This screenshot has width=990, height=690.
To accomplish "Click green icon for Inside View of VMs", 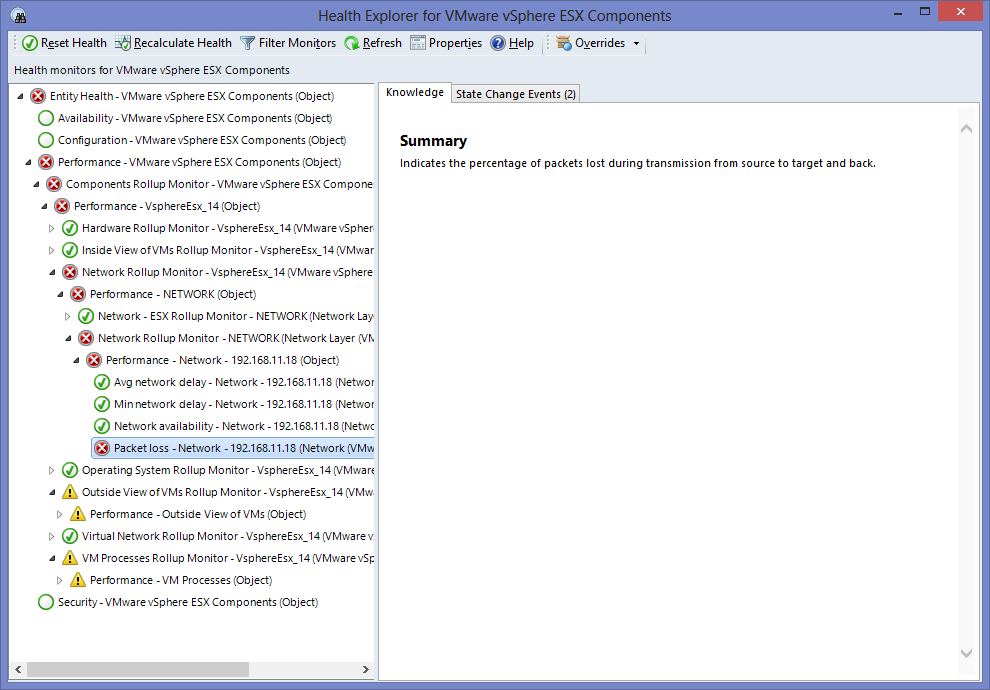I will (69, 251).
